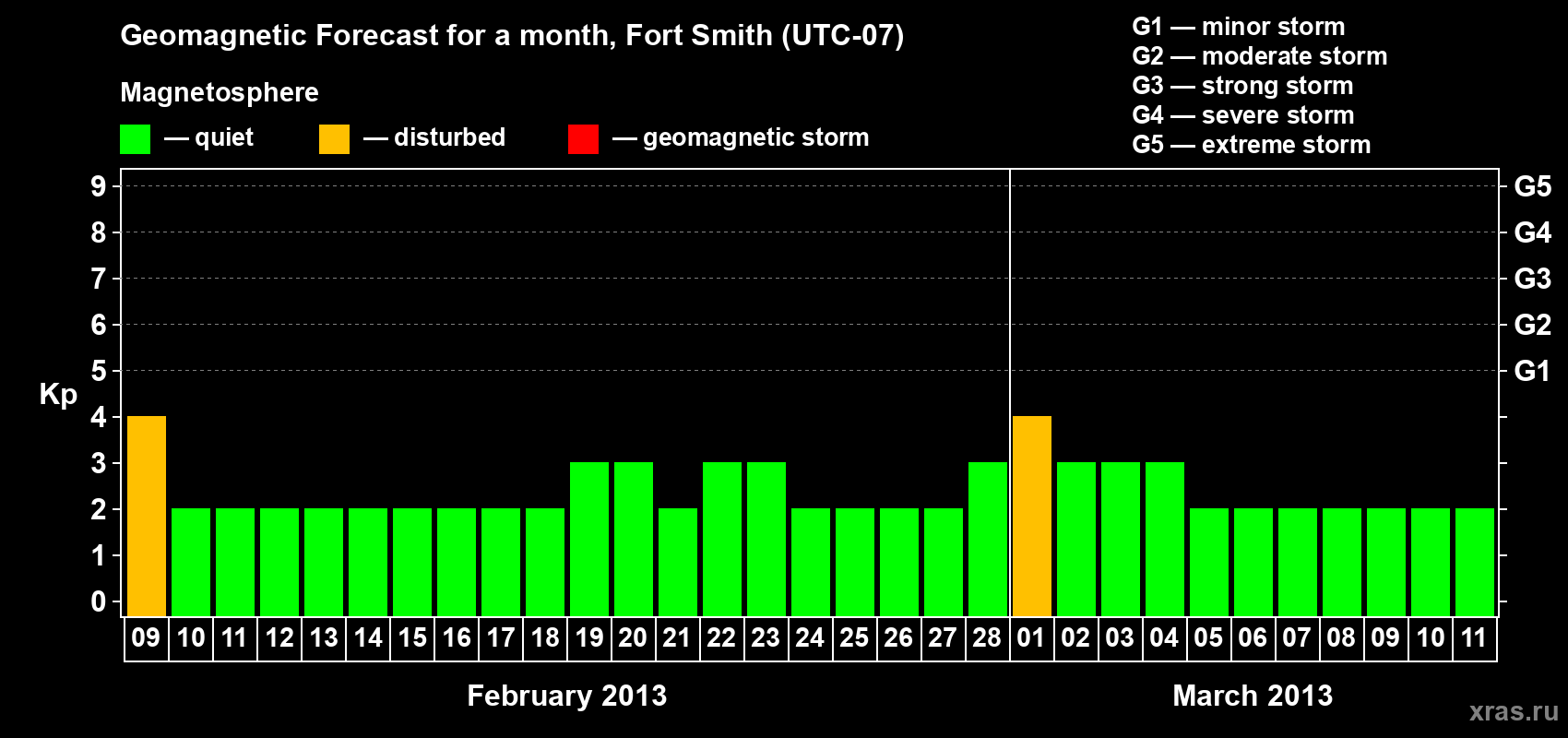Click the date label 20 in February
1568x738 pixels.
pyautogui.click(x=633, y=637)
